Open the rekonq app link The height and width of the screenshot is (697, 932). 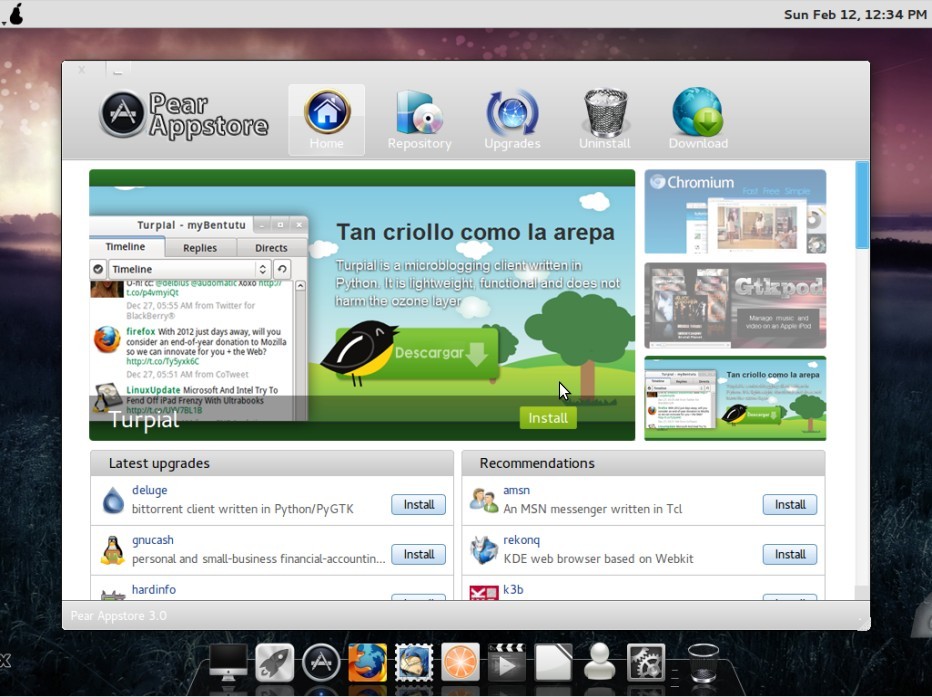[x=521, y=540]
